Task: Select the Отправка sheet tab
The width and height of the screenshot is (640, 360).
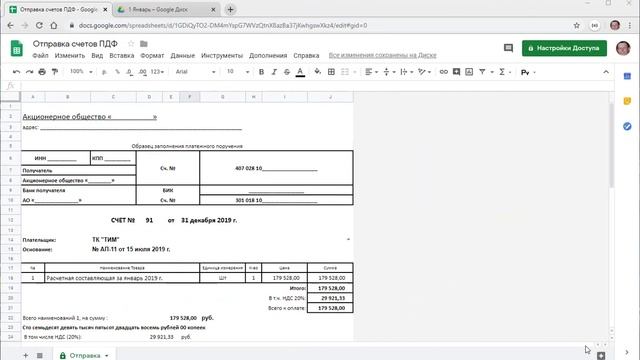Action: (84, 356)
